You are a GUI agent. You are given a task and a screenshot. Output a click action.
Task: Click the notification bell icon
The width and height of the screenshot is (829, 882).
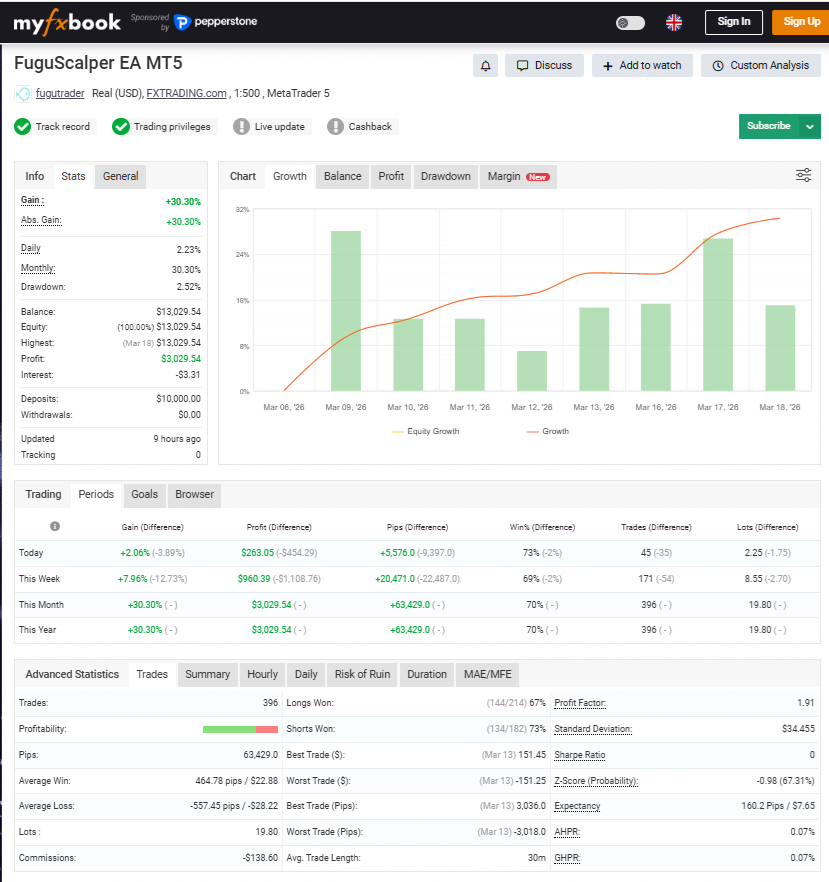485,66
